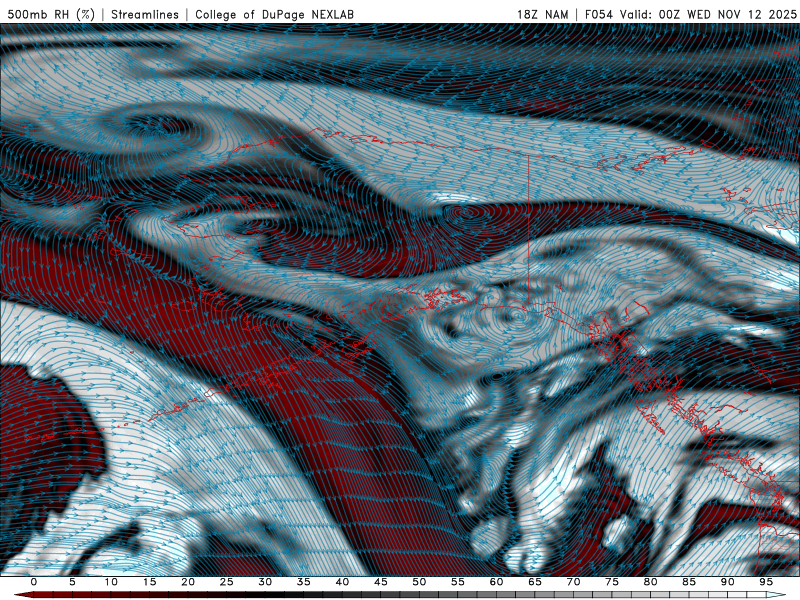Click the "65" colorbar tick label

pos(535,582)
